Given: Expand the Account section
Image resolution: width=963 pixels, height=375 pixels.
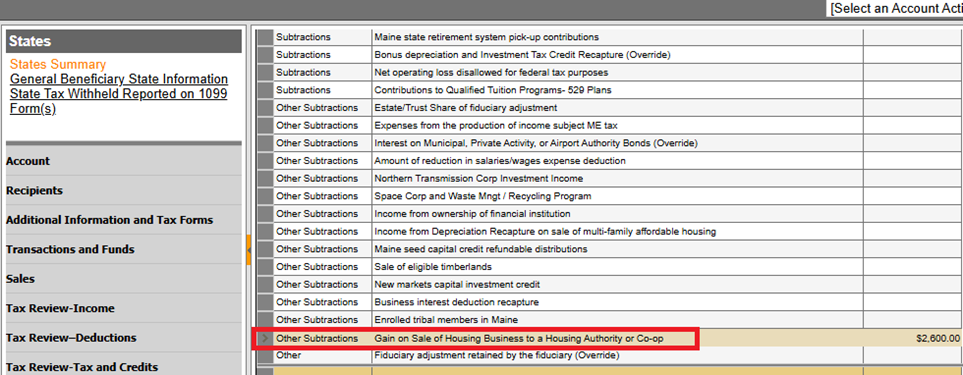Looking at the screenshot, I should coord(123,161).
